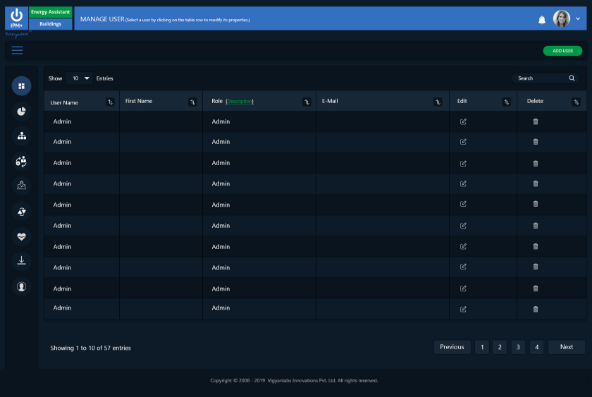Sort by E-Mail column
Image resolution: width=592 pixels, height=397 pixels.
pos(438,102)
